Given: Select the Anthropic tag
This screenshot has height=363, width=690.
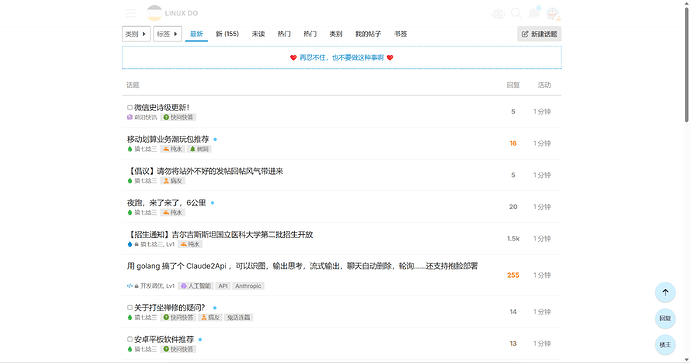Looking at the screenshot, I should coord(248,286).
